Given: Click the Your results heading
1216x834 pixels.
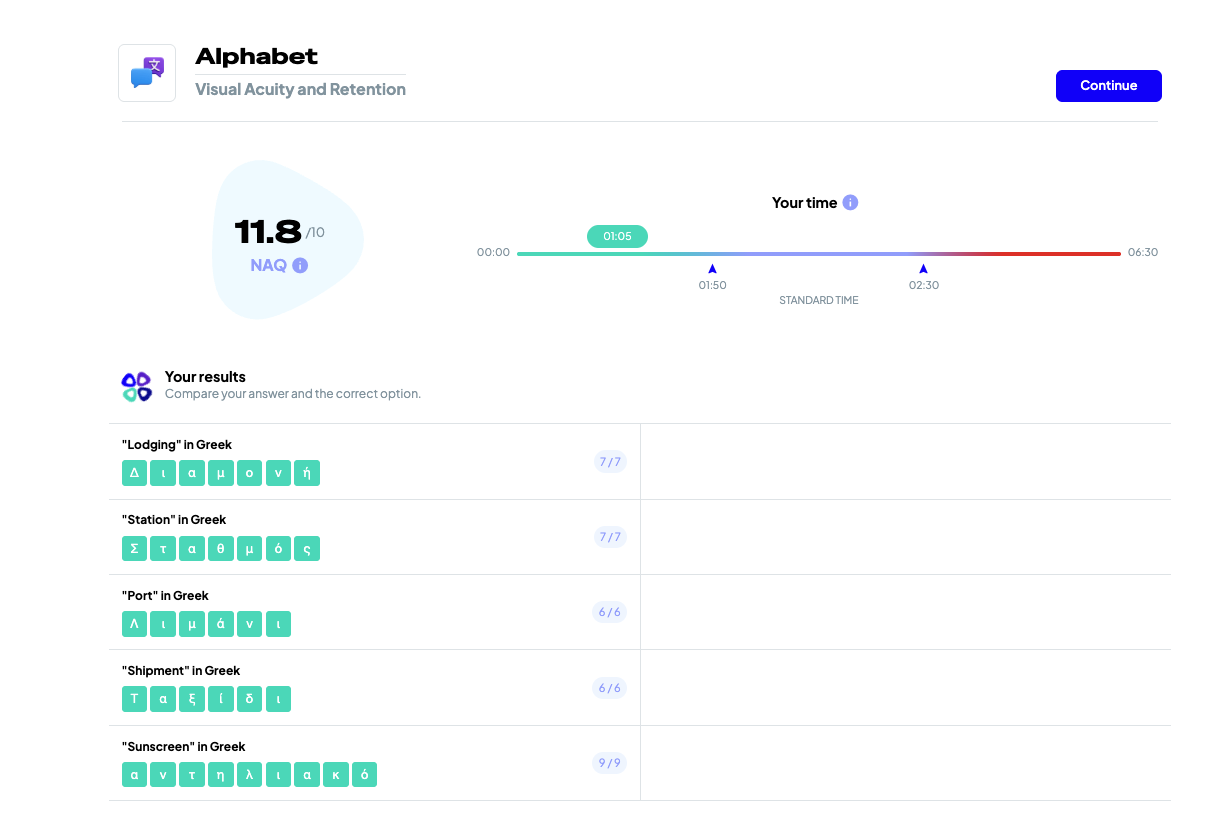Looking at the screenshot, I should [x=205, y=377].
